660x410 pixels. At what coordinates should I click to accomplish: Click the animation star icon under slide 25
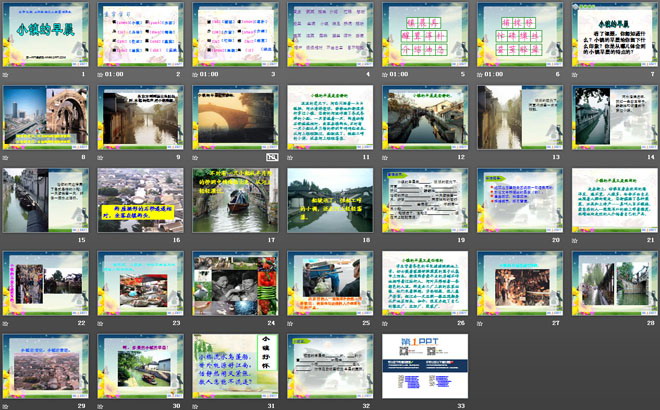(290, 323)
